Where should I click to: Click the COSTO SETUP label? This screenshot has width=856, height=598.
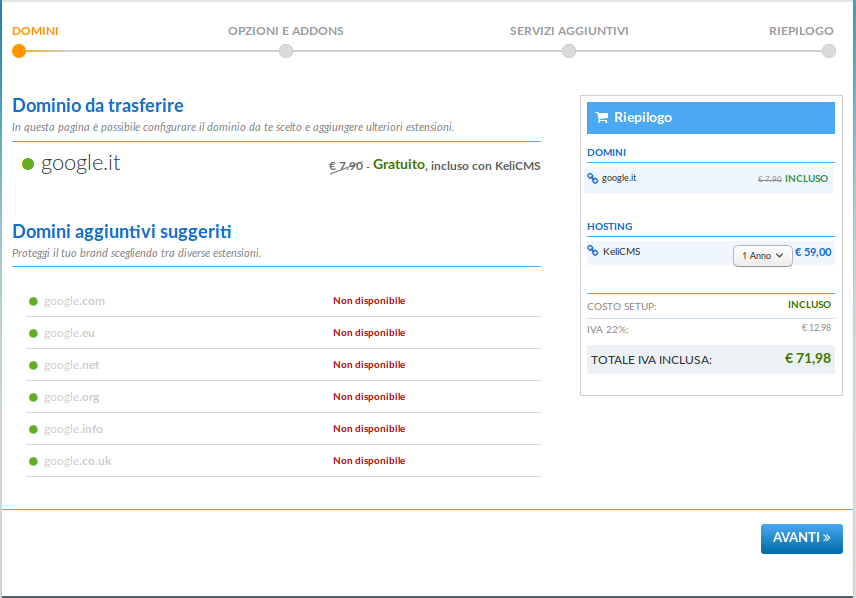pos(622,307)
